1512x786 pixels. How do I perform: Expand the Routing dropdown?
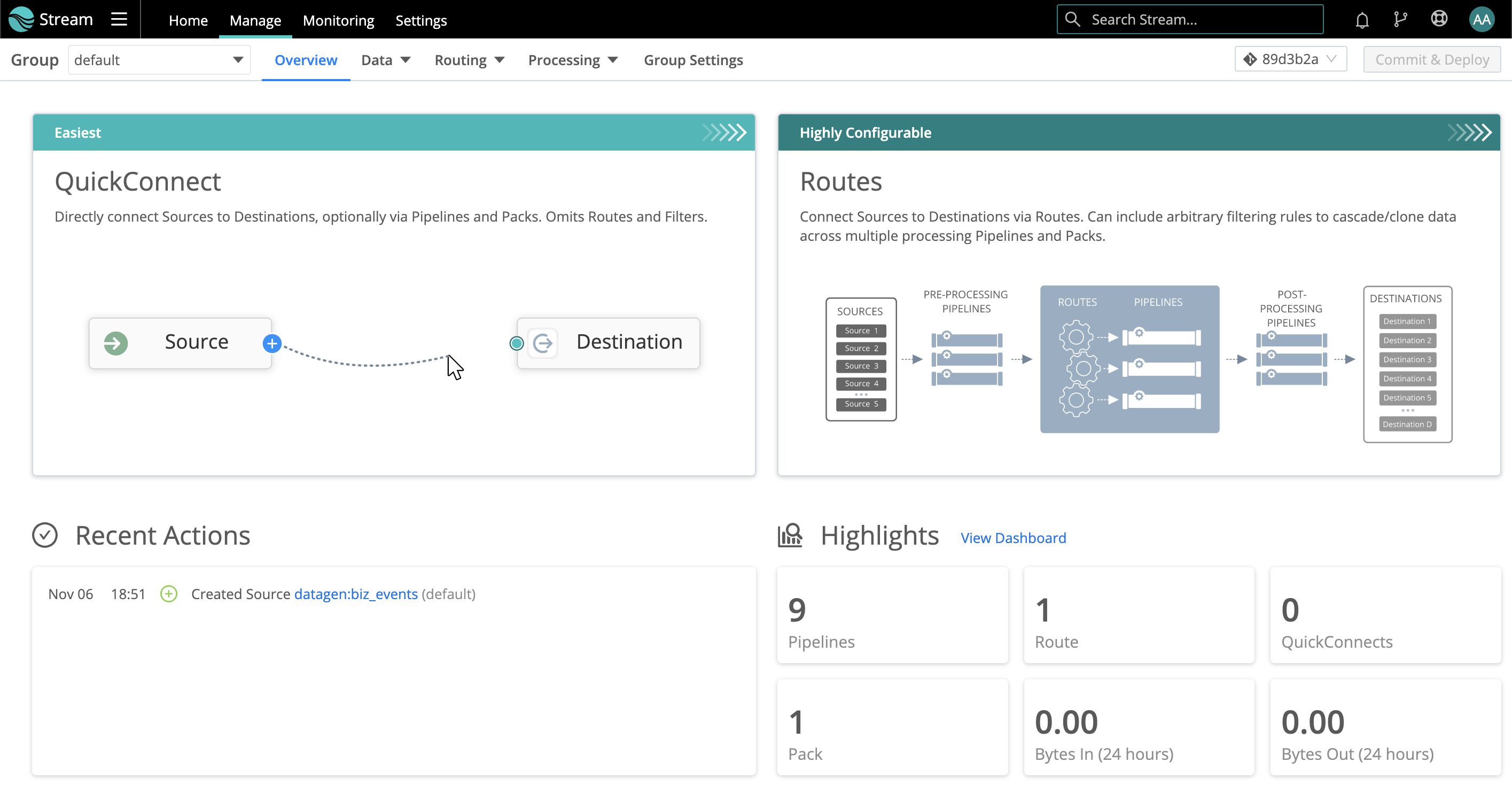coord(469,59)
